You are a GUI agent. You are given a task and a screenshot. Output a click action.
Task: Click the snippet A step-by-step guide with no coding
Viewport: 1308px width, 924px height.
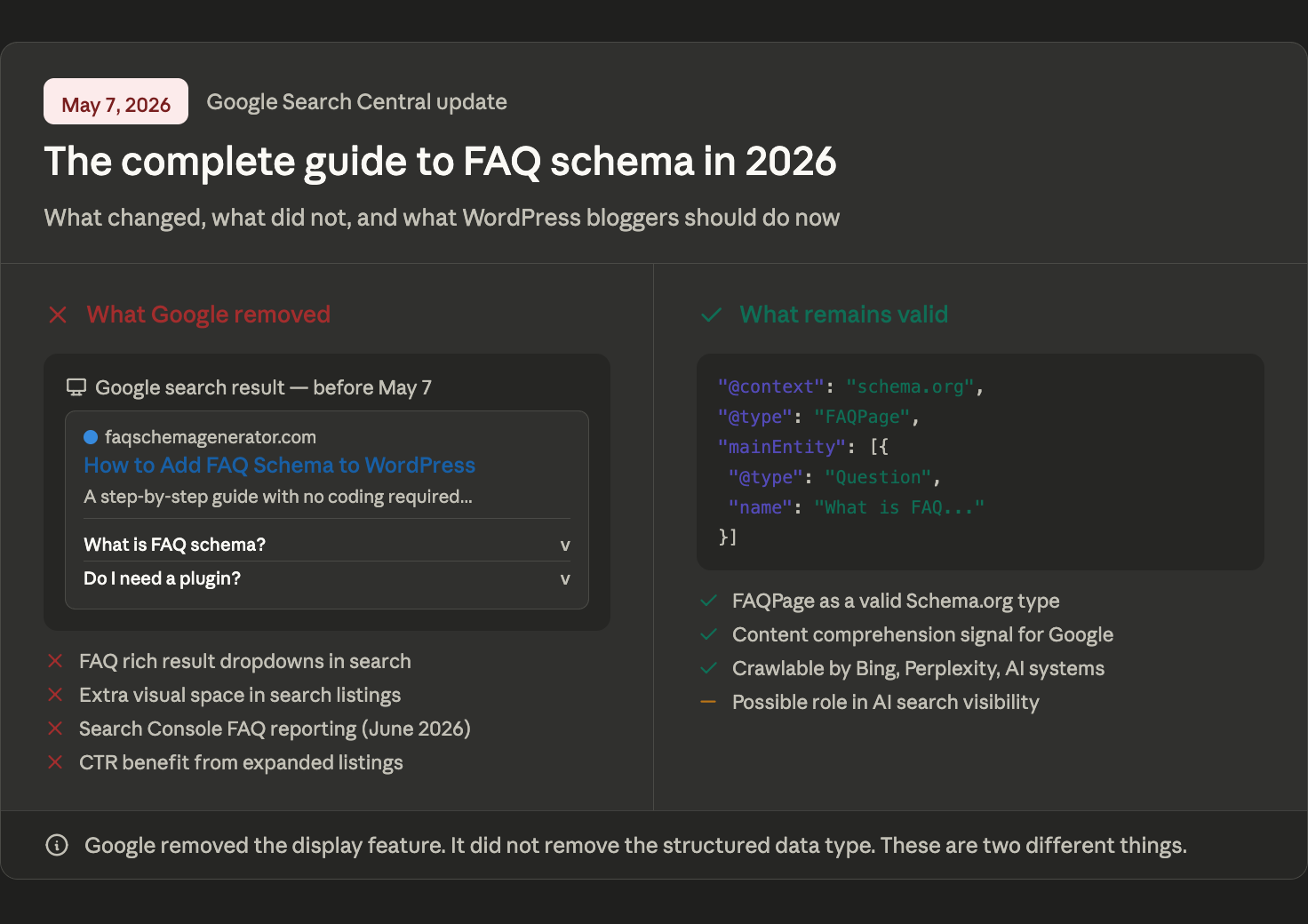(x=278, y=497)
